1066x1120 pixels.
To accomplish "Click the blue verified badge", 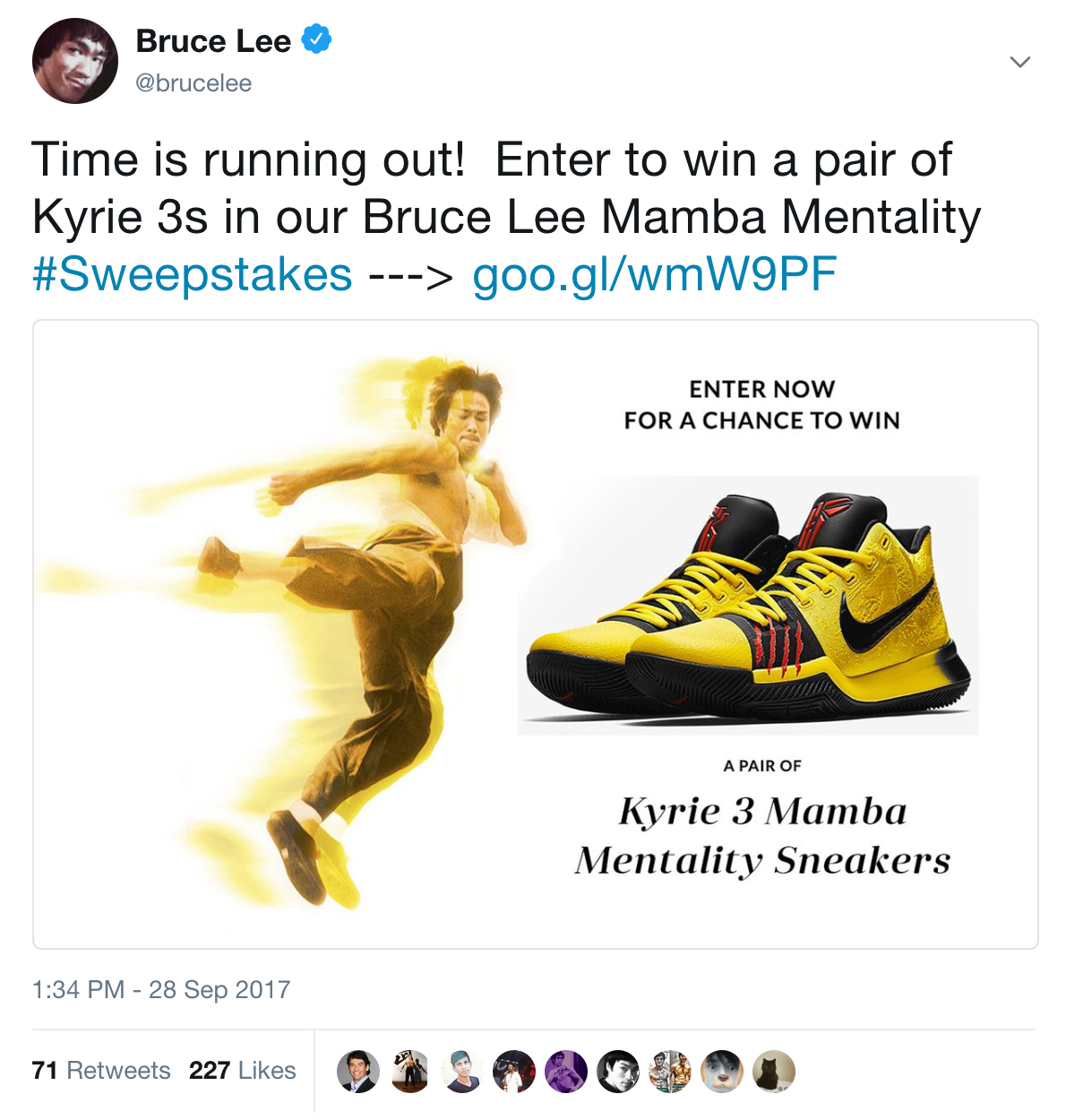I will [316, 39].
